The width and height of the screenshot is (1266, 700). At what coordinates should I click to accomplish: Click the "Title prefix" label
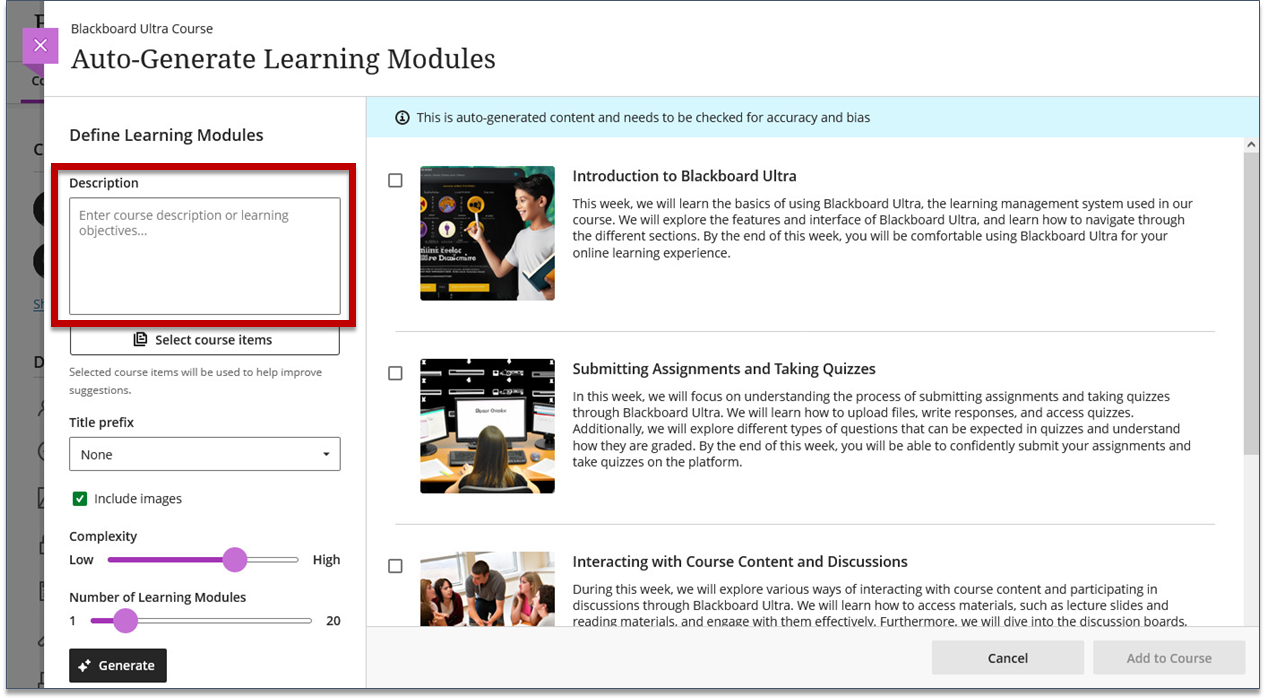tap(101, 423)
